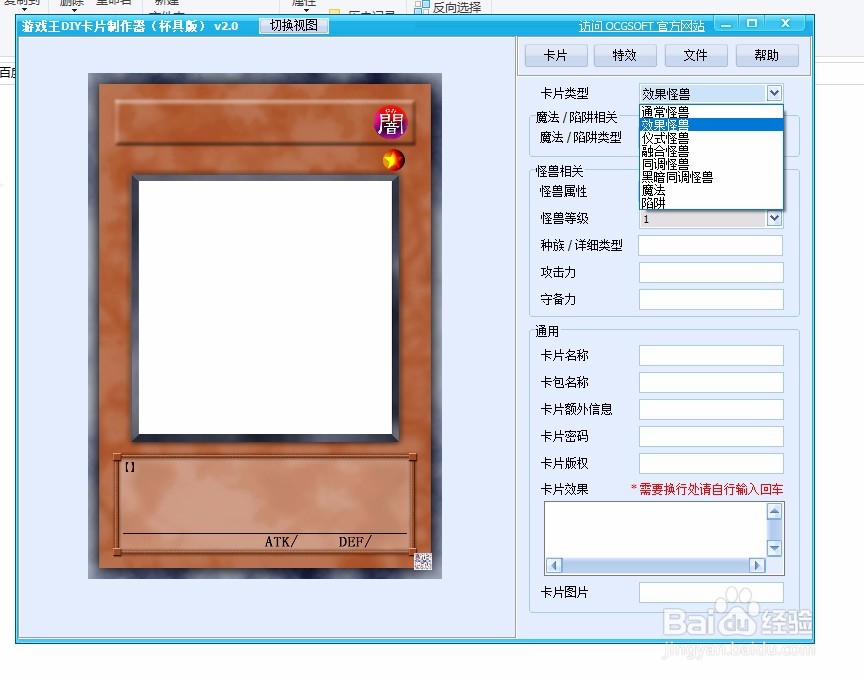
Task: Click the effect box scroll up arrow
Action: [x=774, y=511]
